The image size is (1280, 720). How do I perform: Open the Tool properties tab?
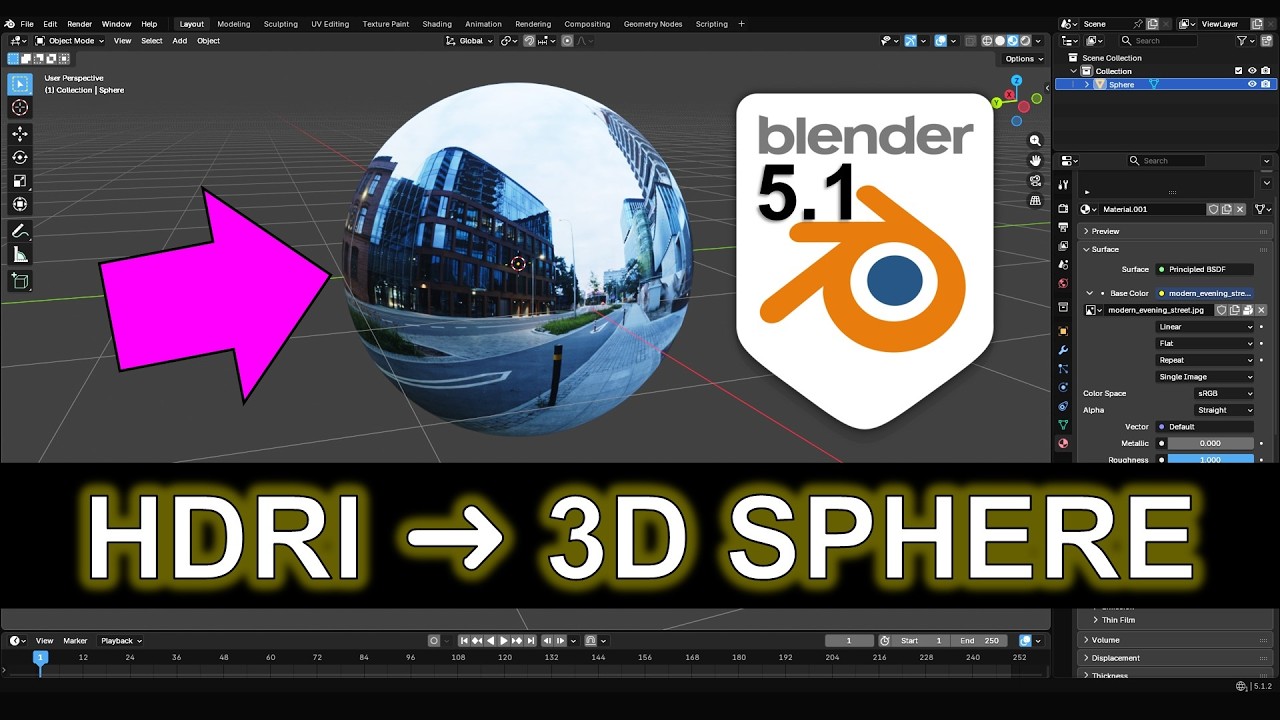click(1063, 185)
